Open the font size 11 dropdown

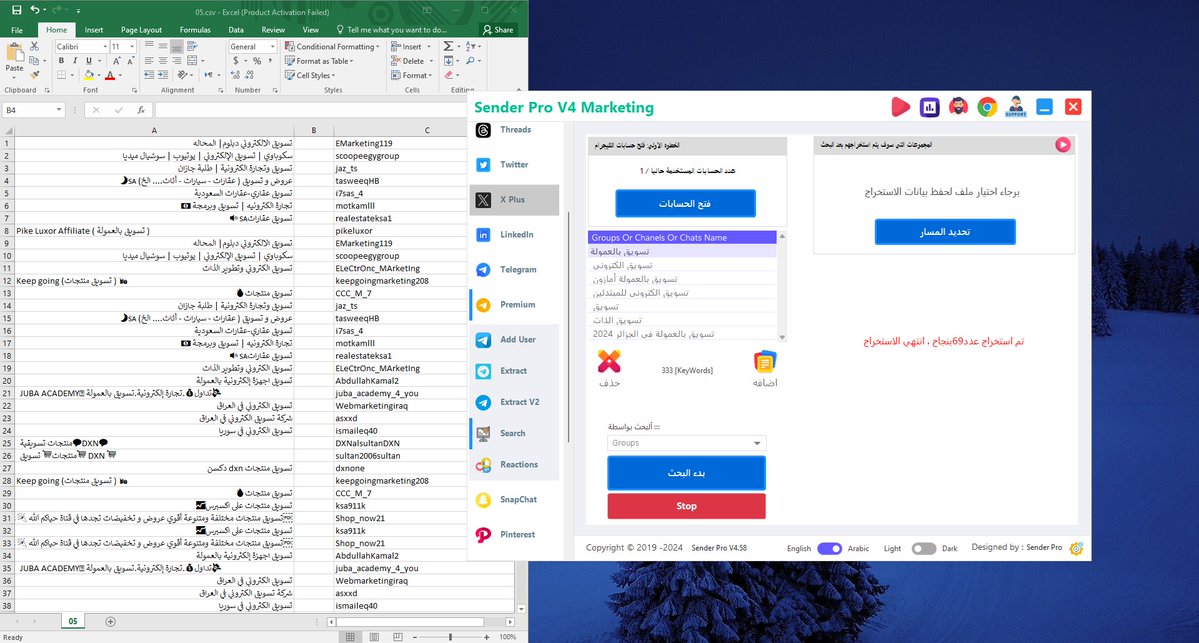coord(132,47)
